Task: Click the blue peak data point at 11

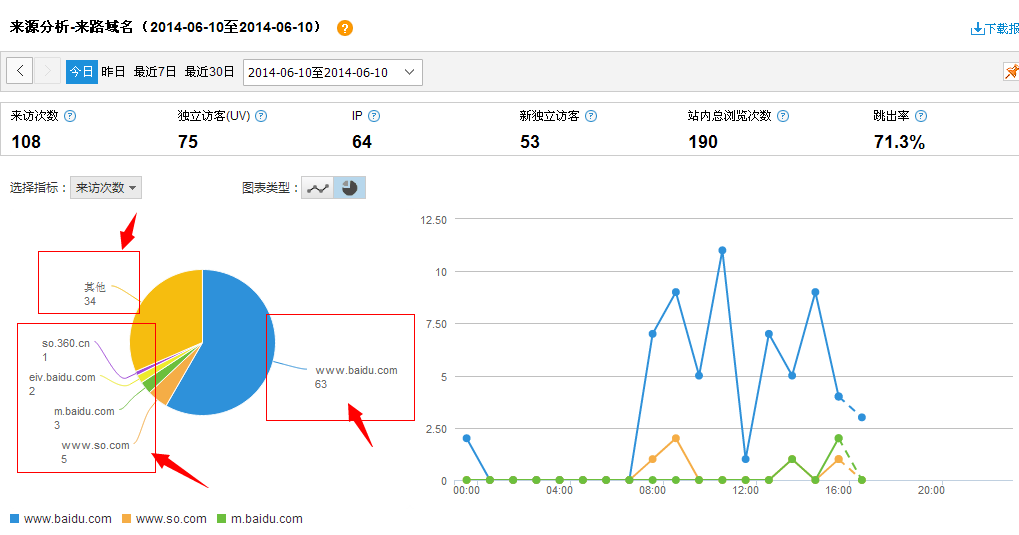Action: tap(722, 250)
